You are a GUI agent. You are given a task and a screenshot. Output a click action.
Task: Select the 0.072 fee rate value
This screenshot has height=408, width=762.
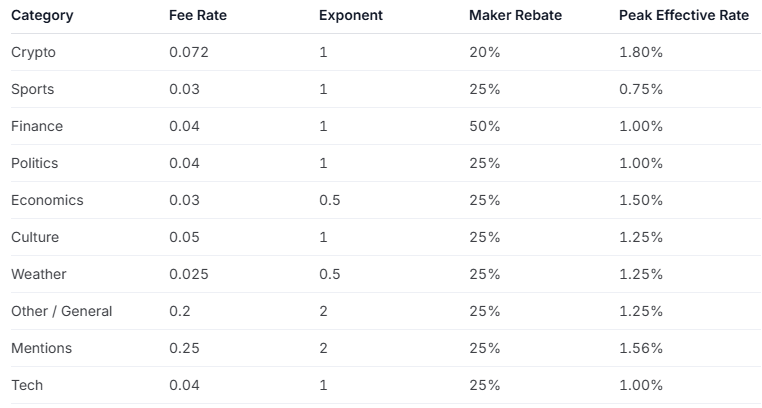tap(189, 52)
